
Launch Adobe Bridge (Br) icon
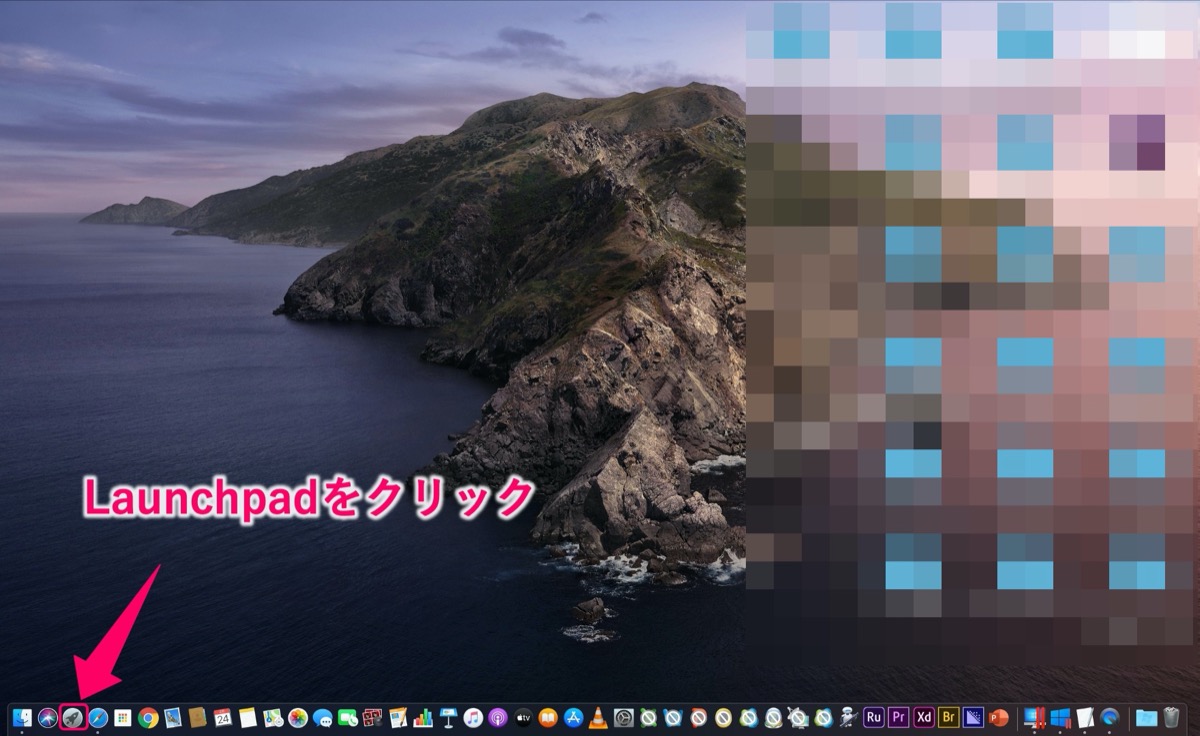(x=949, y=717)
